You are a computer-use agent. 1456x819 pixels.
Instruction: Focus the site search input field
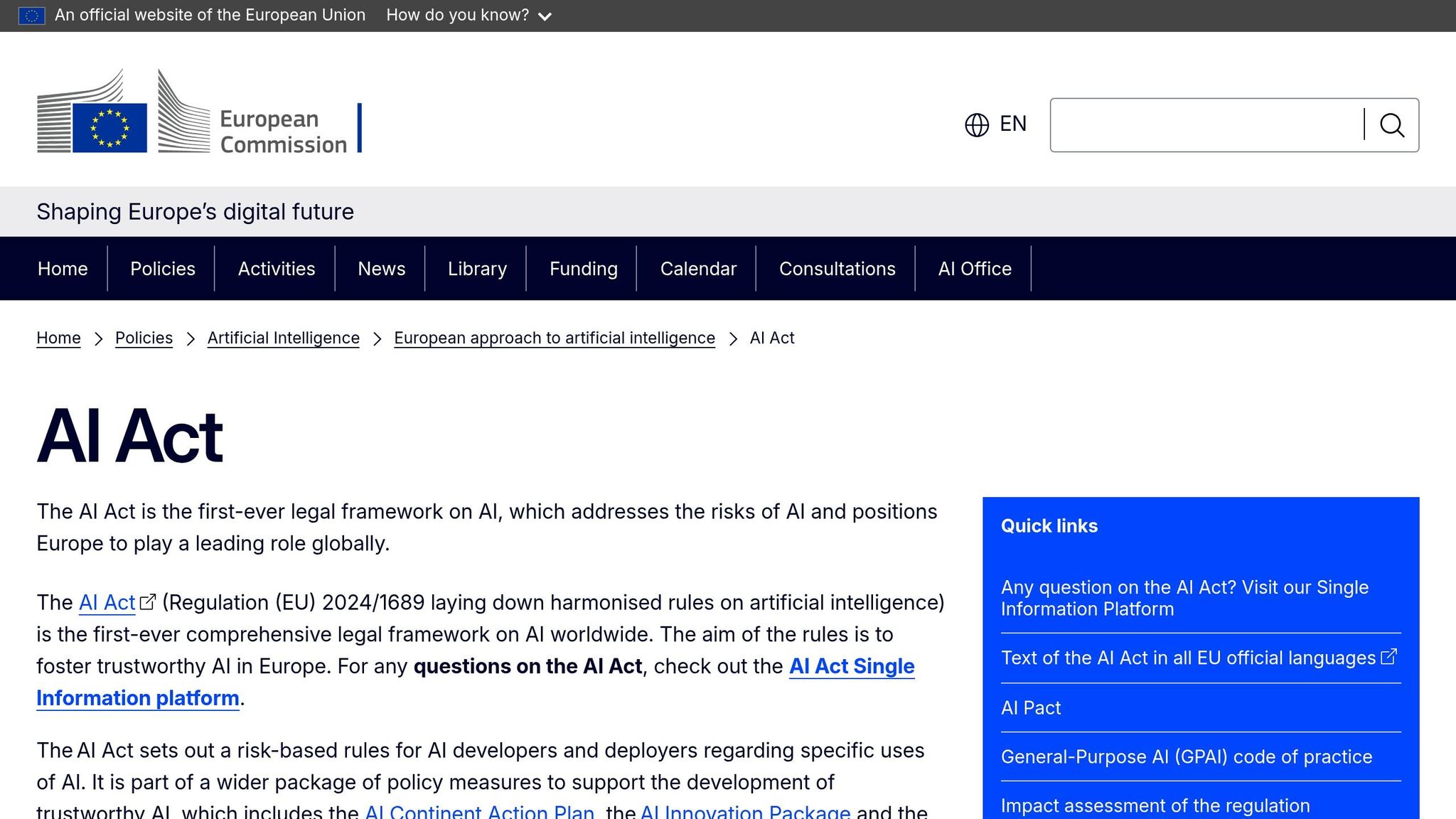pos(1207,125)
